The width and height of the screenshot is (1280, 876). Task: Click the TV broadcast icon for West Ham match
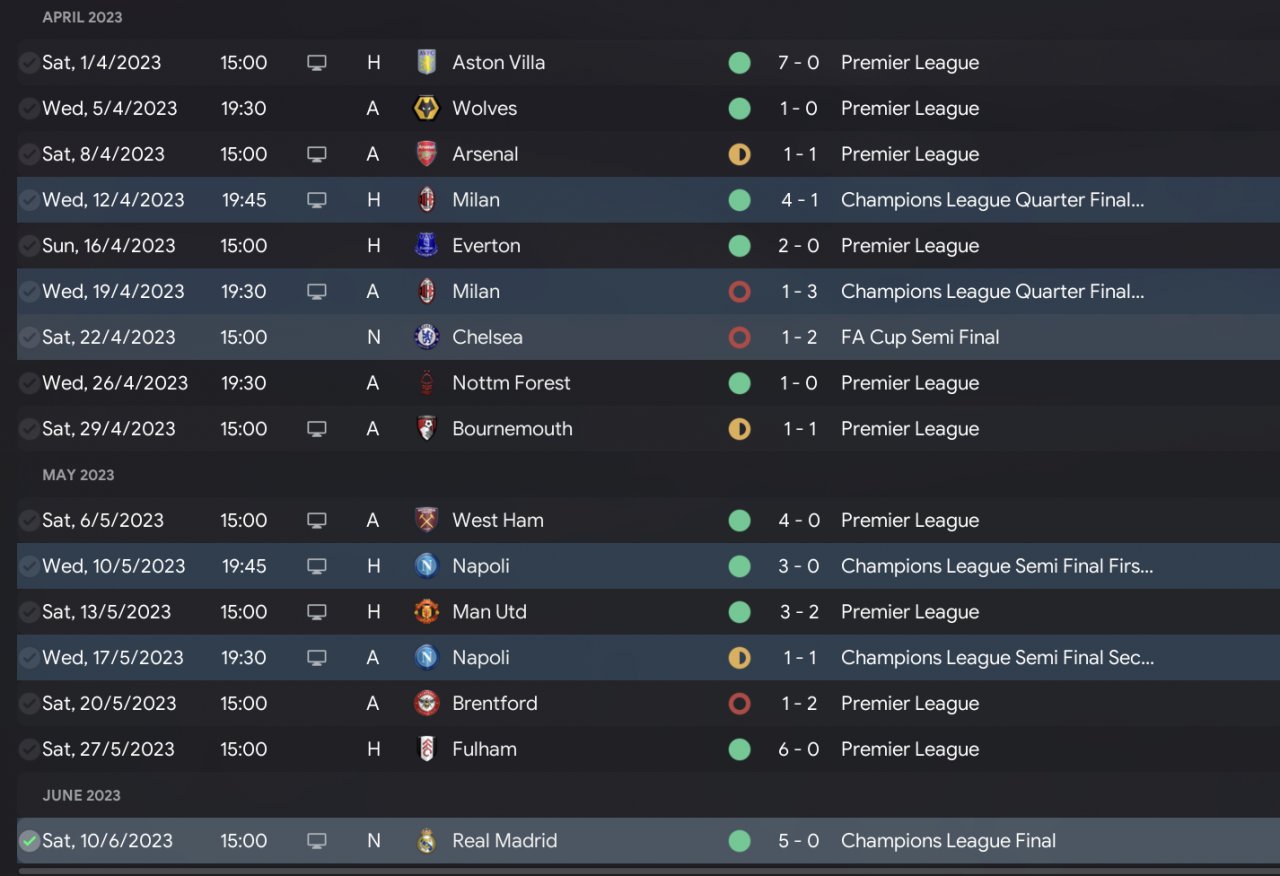tap(317, 520)
